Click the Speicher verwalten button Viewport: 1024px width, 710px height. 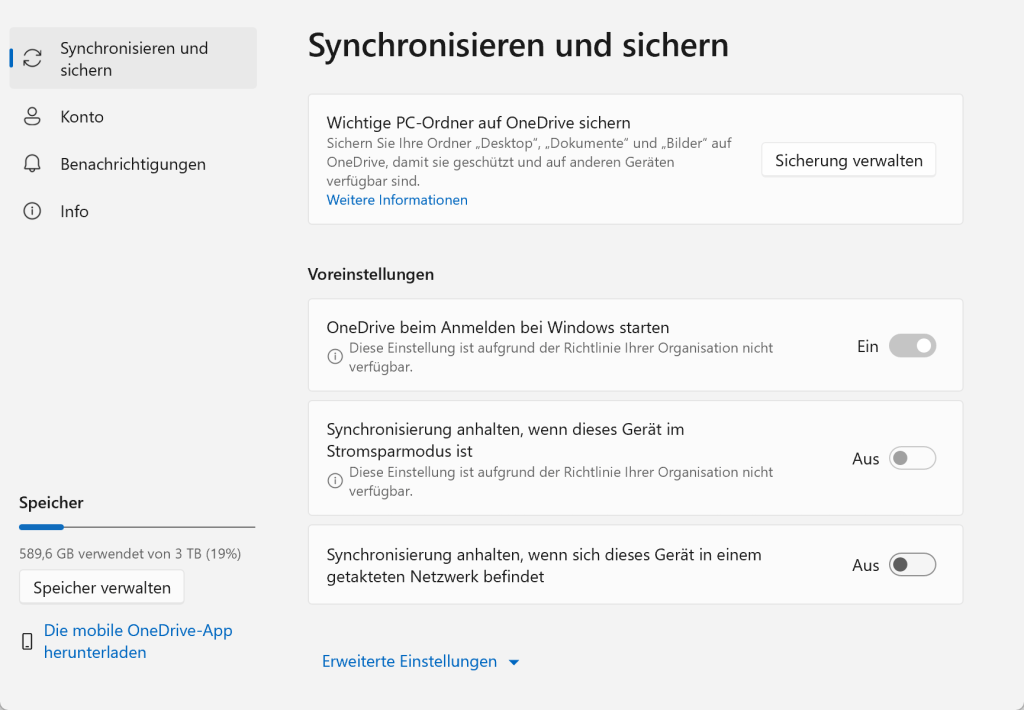101,587
